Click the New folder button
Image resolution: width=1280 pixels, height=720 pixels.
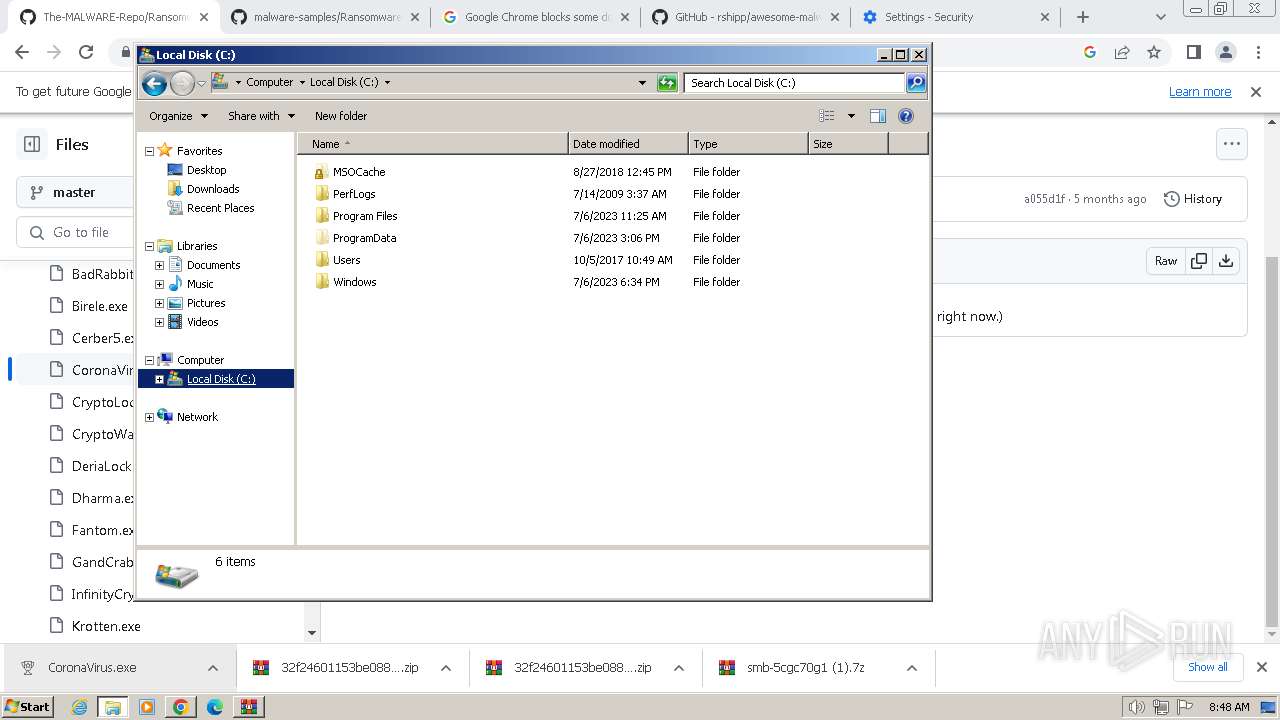click(x=341, y=116)
